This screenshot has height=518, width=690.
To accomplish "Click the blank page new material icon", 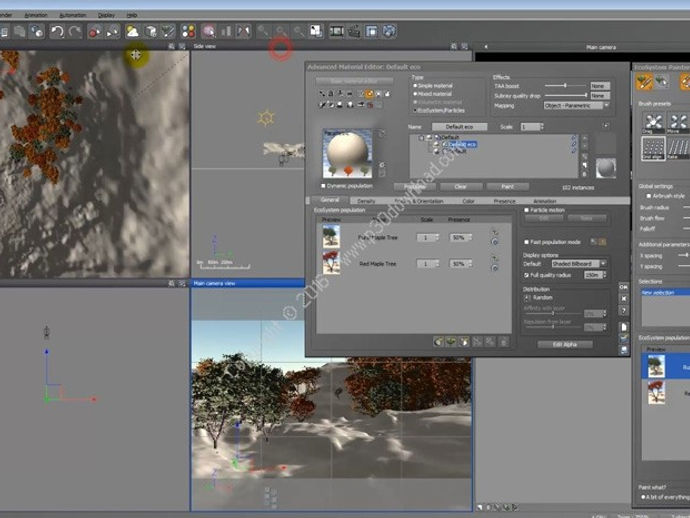I will click(624, 327).
